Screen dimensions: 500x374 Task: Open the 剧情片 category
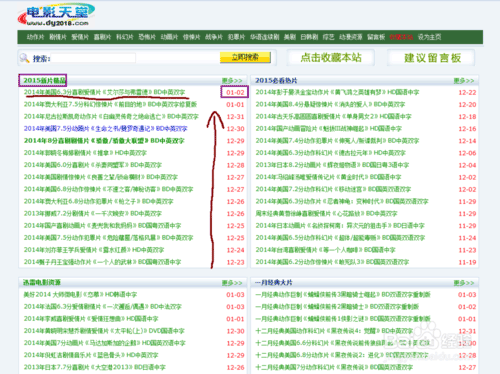pyautogui.click(x=58, y=37)
